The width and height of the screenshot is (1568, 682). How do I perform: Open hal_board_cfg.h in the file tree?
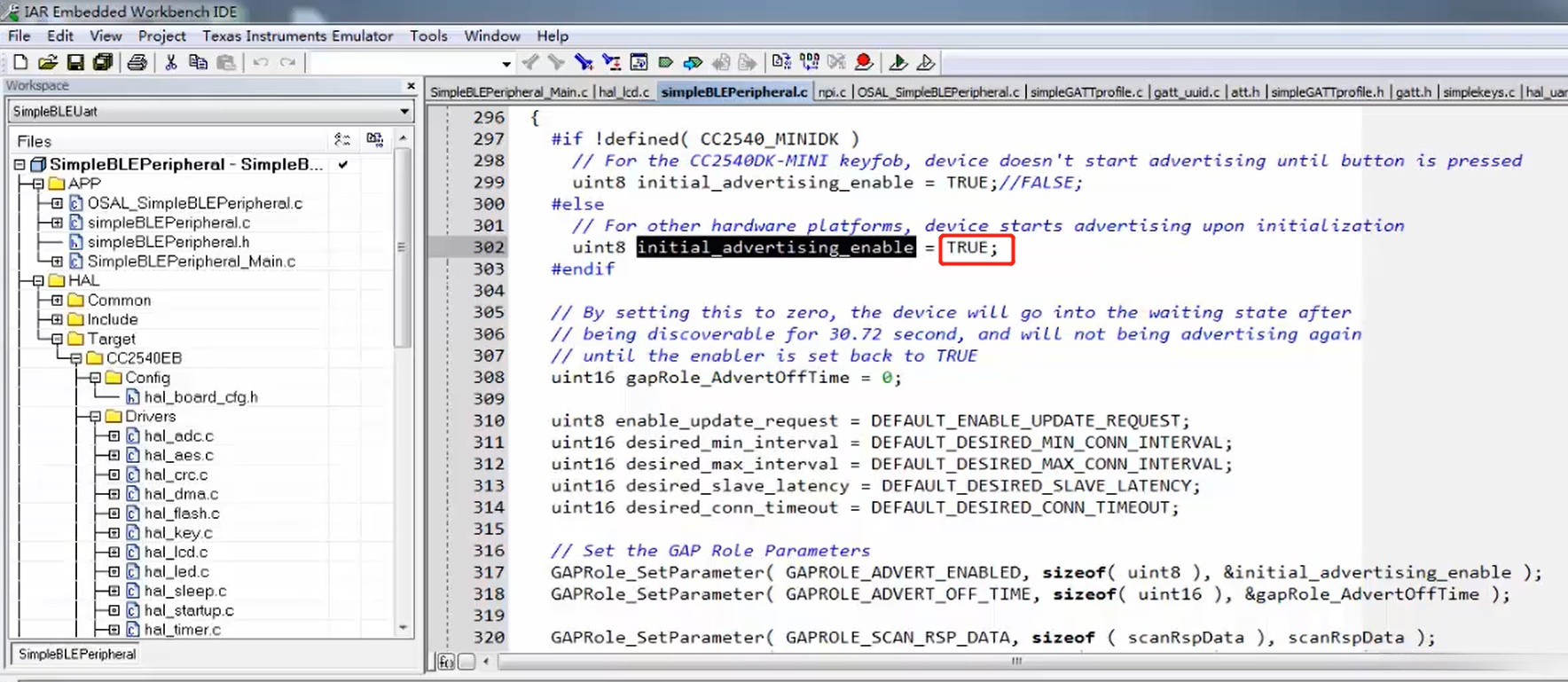pos(200,397)
